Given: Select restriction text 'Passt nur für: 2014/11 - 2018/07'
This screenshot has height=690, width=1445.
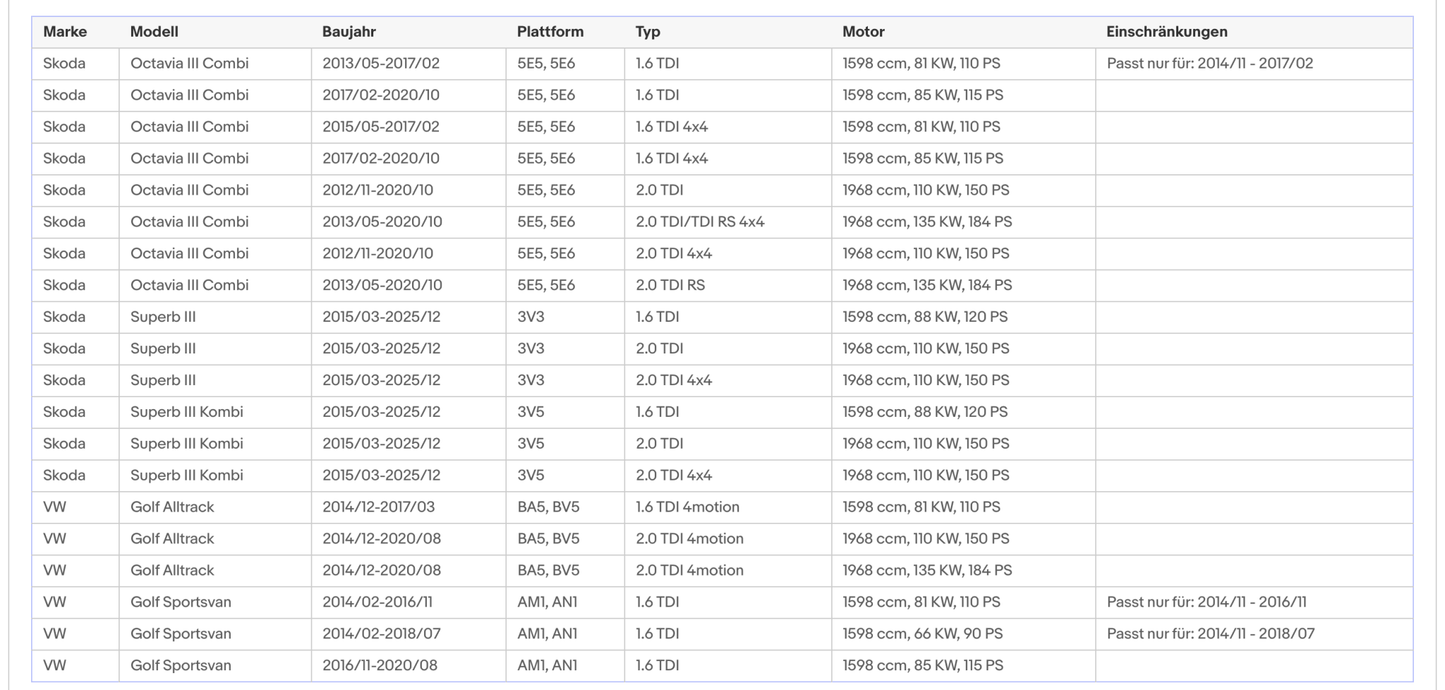Looking at the screenshot, I should [1211, 634].
